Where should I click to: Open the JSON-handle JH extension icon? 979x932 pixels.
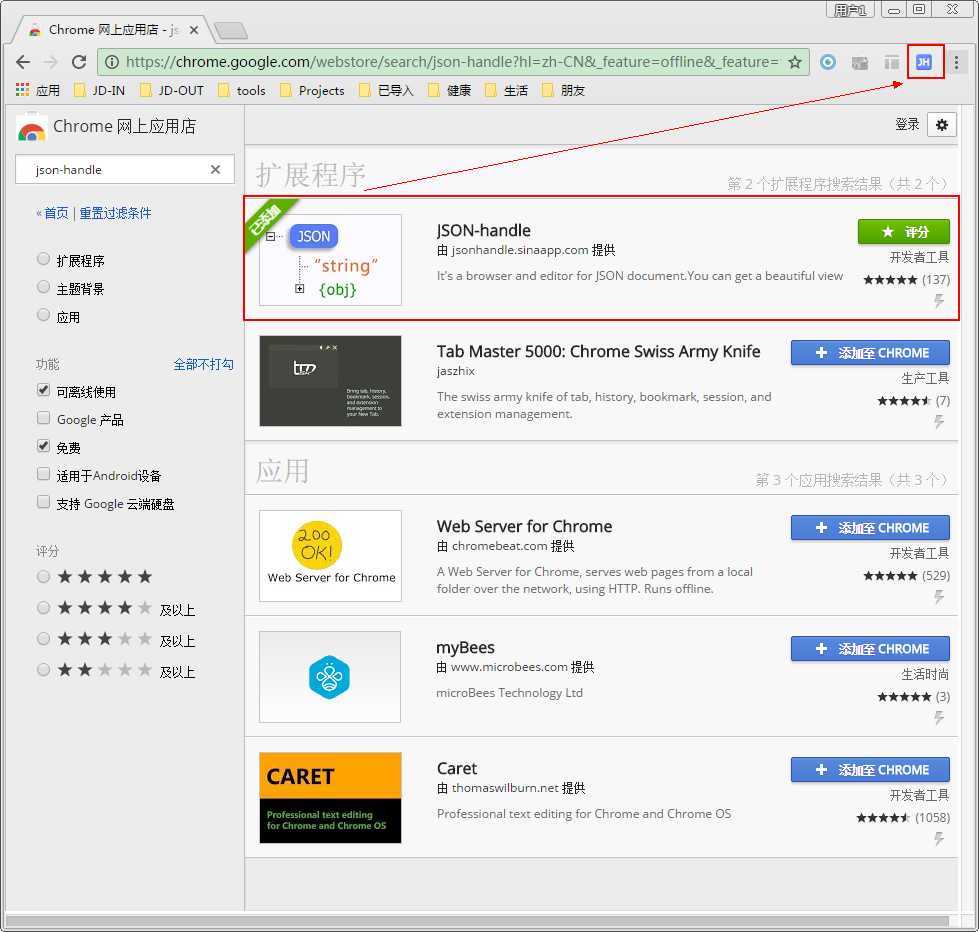click(x=923, y=62)
